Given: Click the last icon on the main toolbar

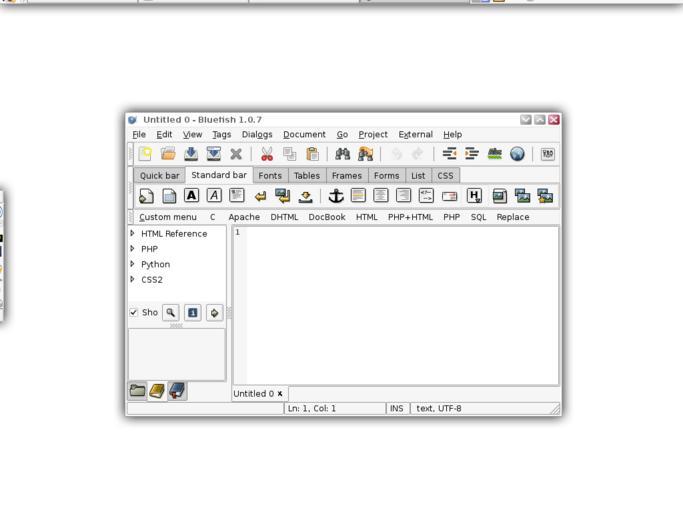Looking at the screenshot, I should (548, 154).
